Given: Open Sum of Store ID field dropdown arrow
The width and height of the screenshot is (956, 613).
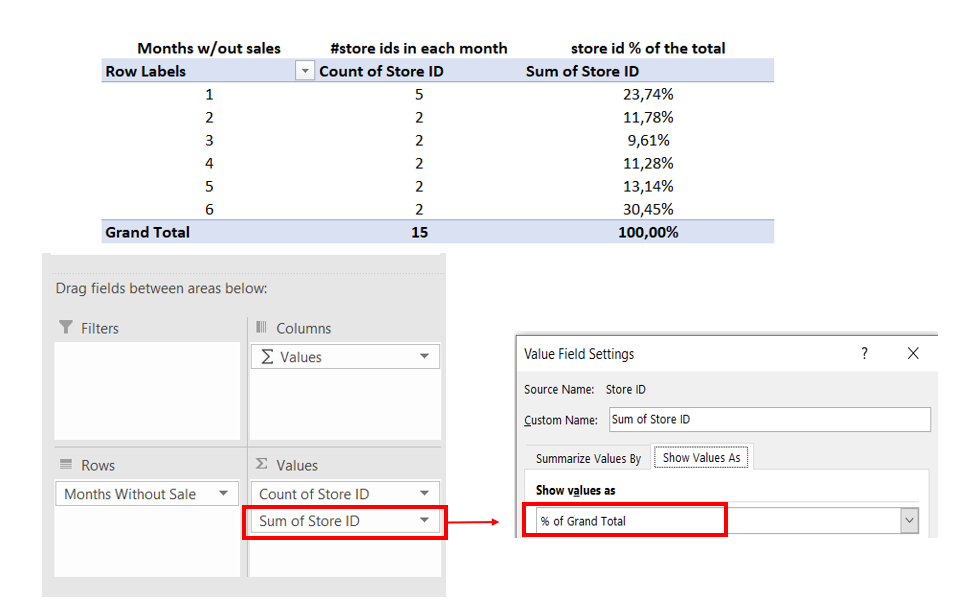Looking at the screenshot, I should [x=424, y=520].
